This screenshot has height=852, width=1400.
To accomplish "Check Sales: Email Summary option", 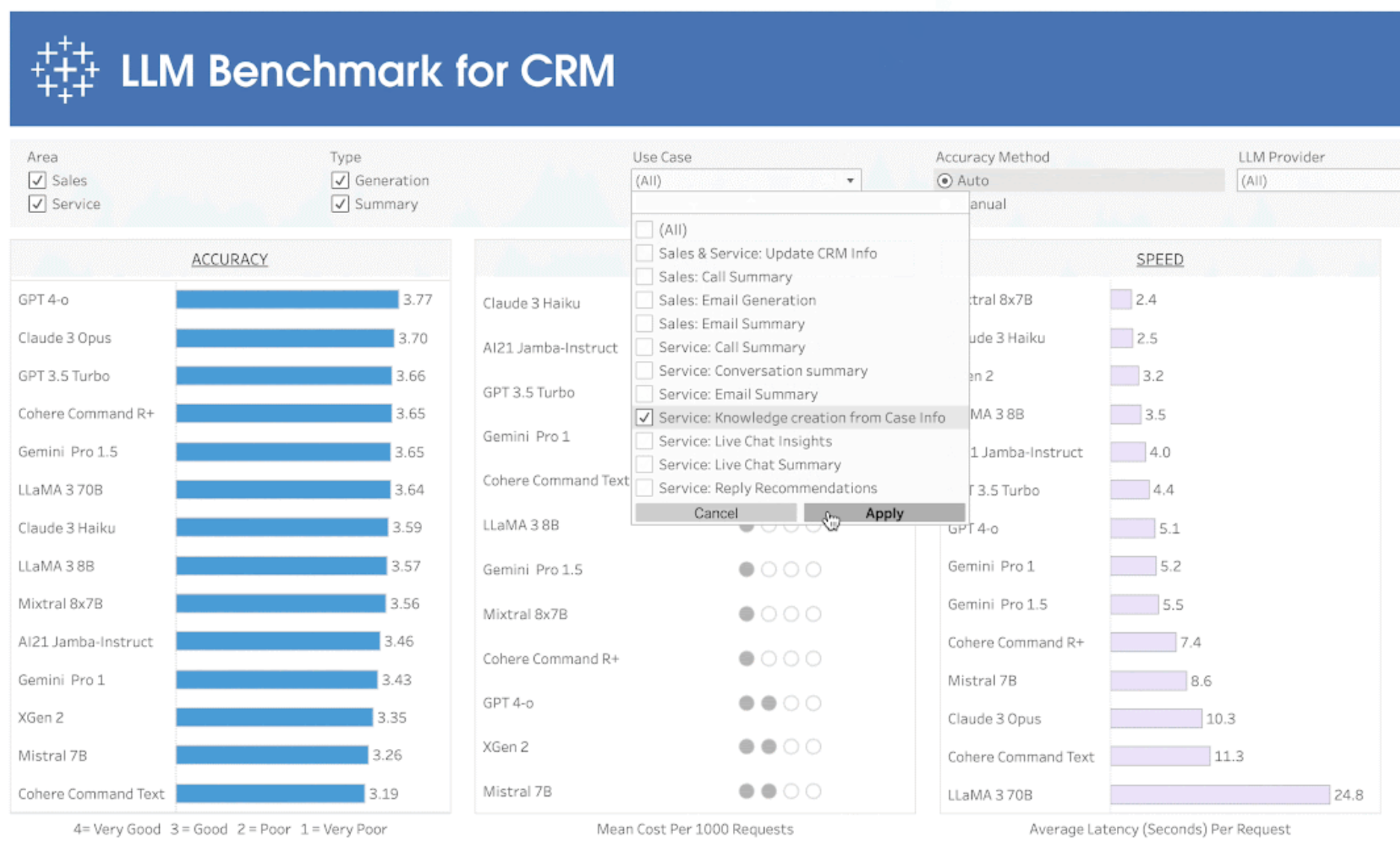I will (645, 324).
